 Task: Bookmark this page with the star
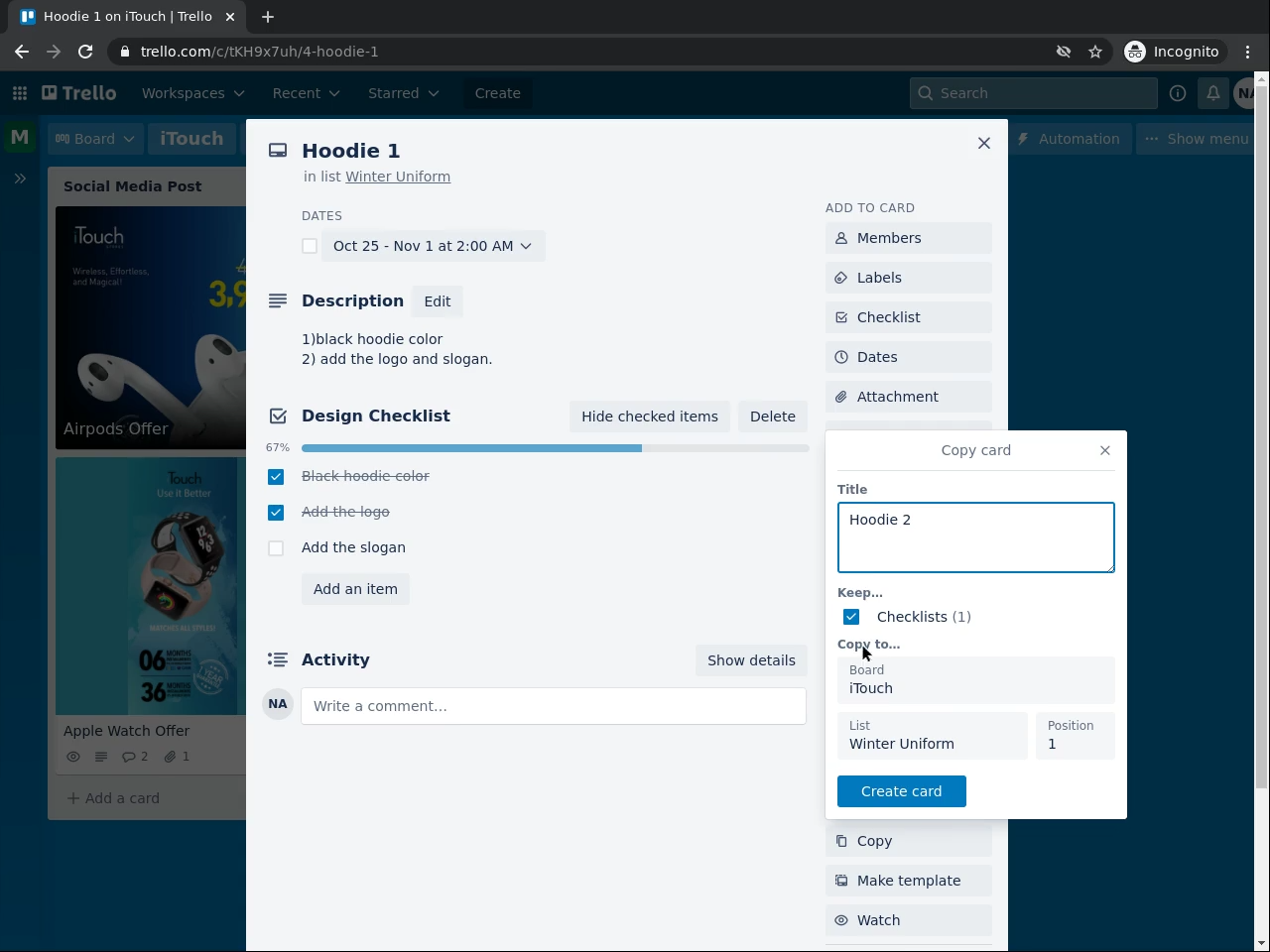pyautogui.click(x=1095, y=52)
